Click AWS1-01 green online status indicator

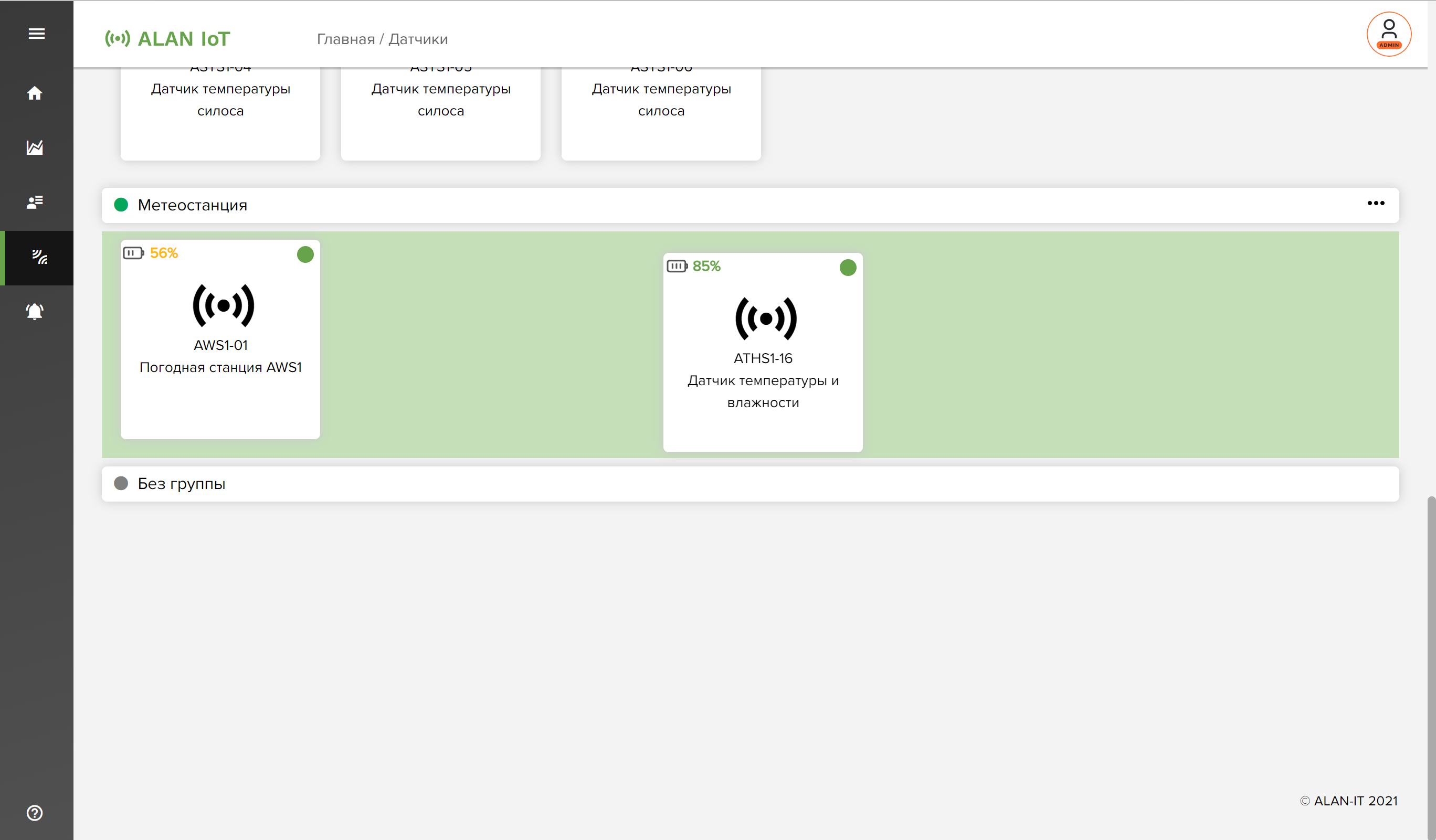tap(305, 254)
